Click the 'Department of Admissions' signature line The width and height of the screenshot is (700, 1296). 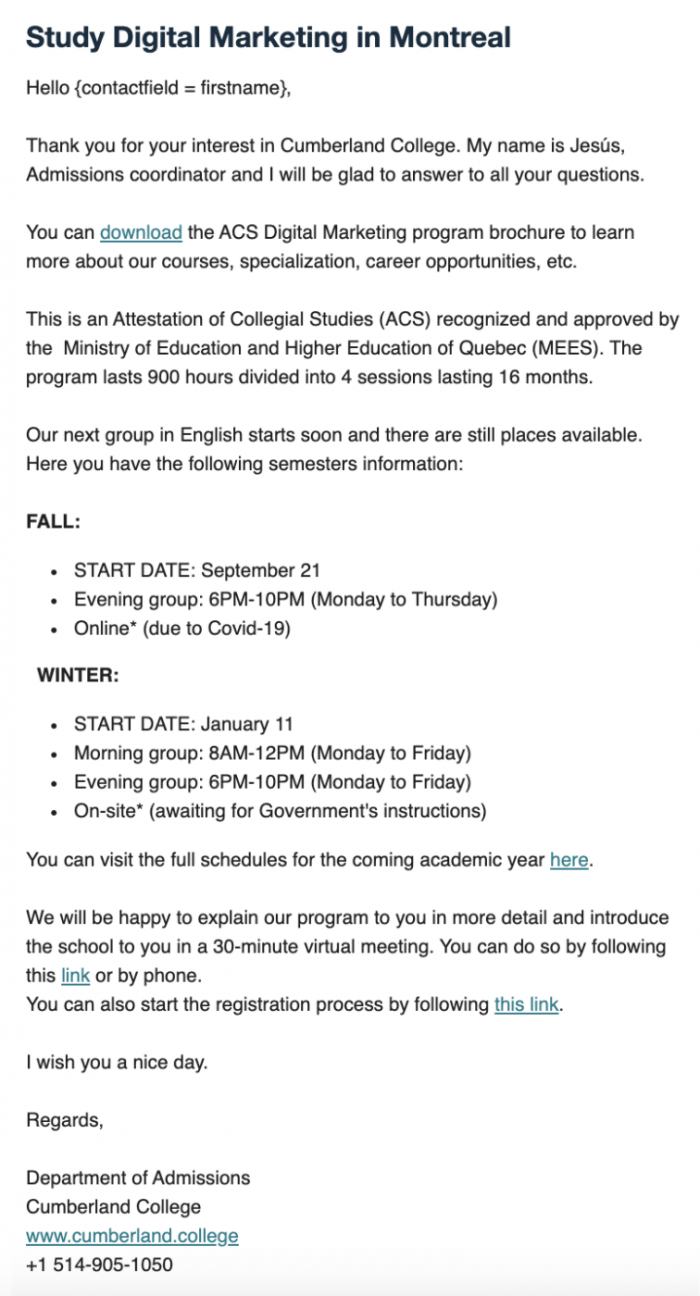pos(138,1178)
